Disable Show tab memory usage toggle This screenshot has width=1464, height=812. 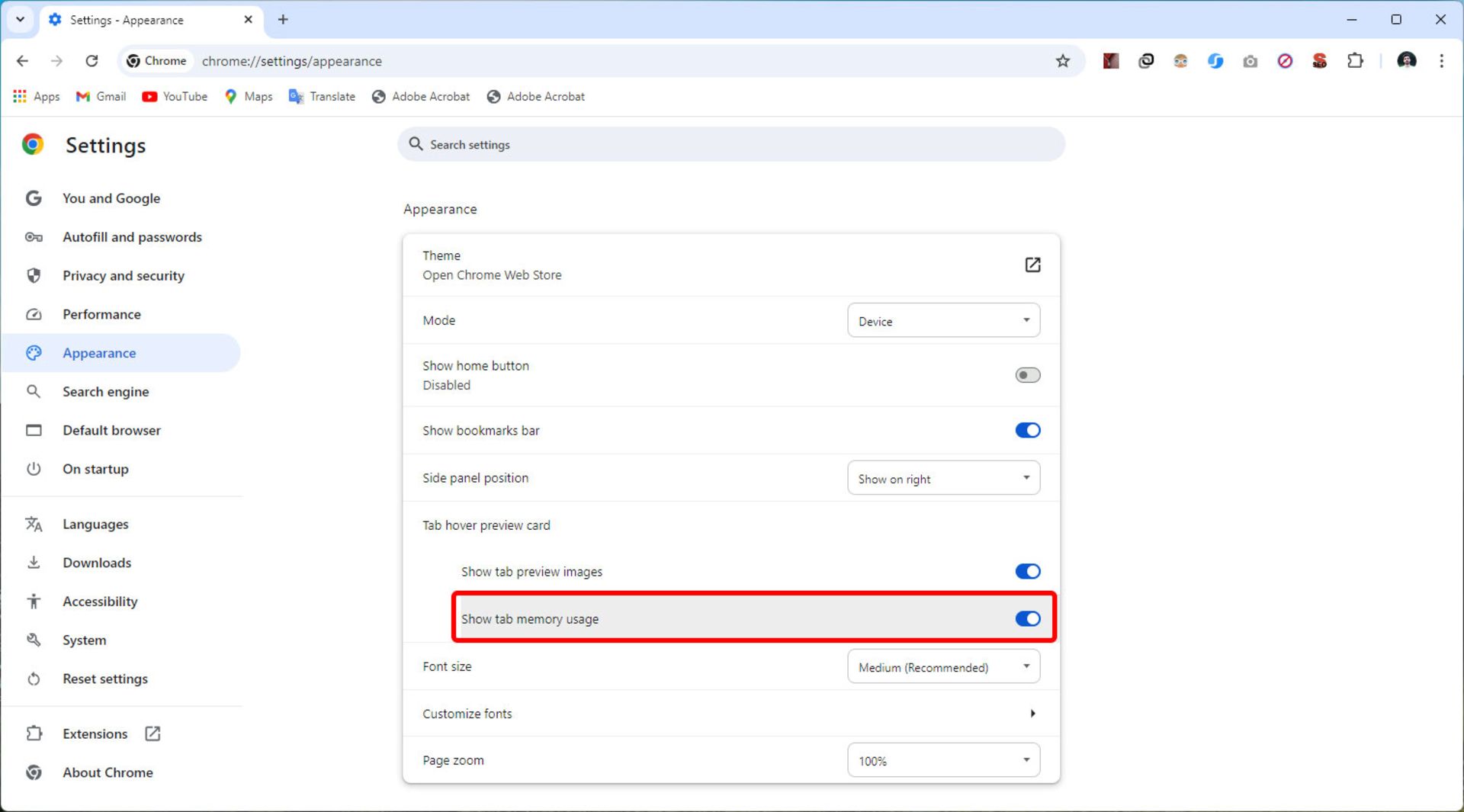point(1027,619)
